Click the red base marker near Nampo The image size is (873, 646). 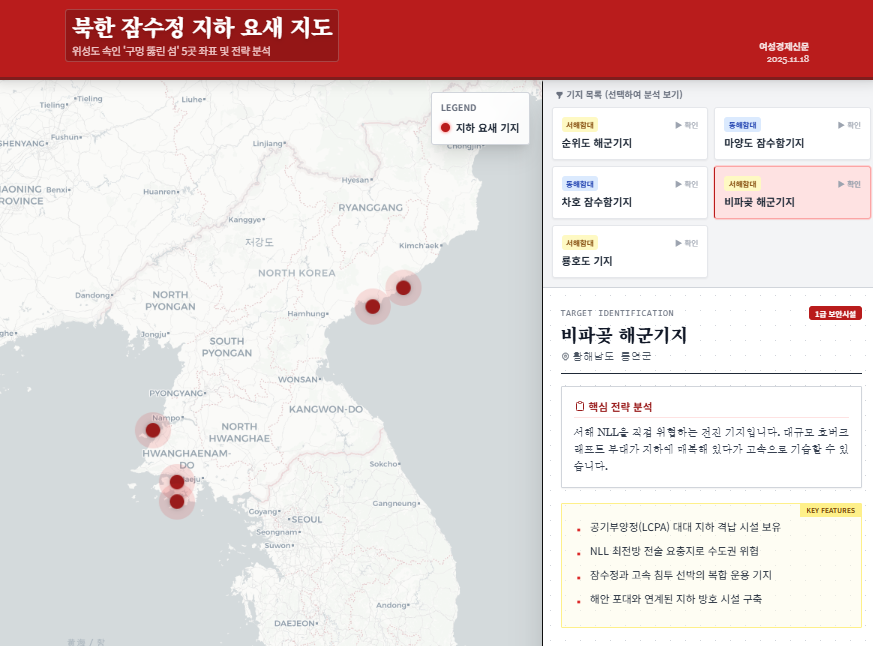[x=152, y=430]
